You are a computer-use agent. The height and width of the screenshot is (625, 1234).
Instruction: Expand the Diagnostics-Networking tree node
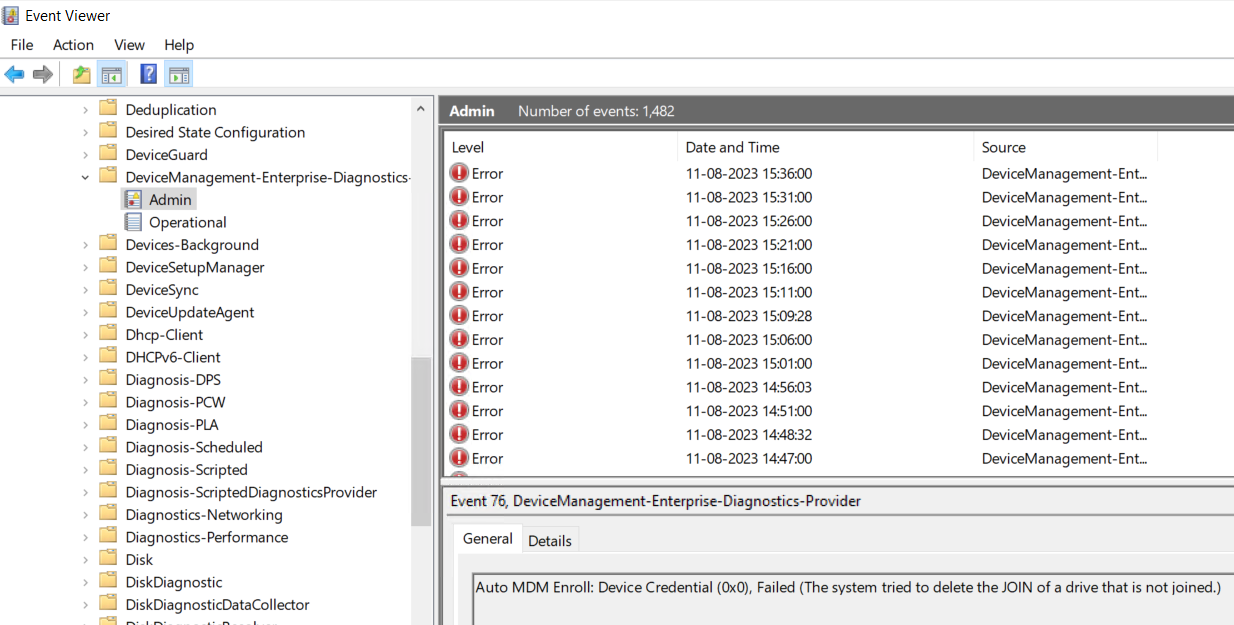pyautogui.click(x=85, y=515)
